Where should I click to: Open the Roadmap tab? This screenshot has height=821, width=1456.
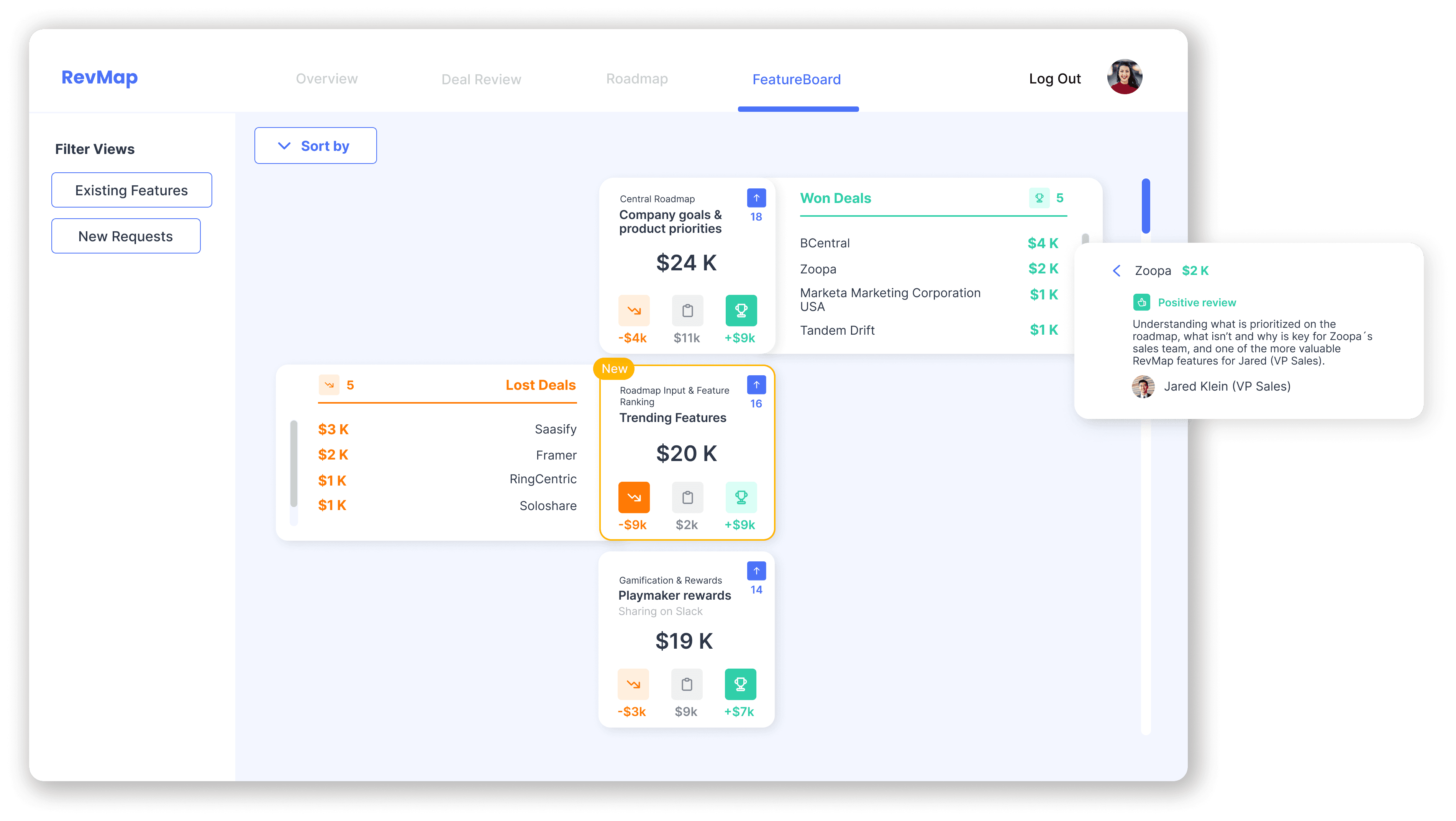tap(636, 79)
